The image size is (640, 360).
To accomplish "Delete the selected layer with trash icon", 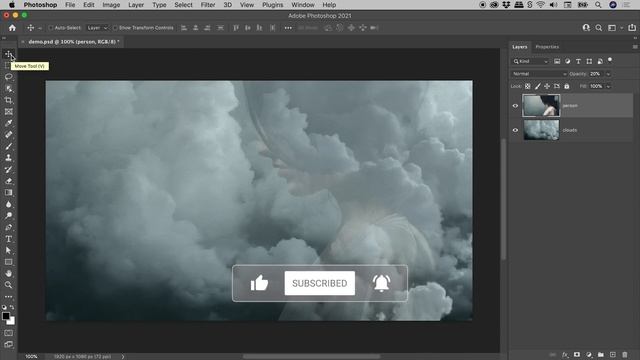I will pyautogui.click(x=624, y=355).
